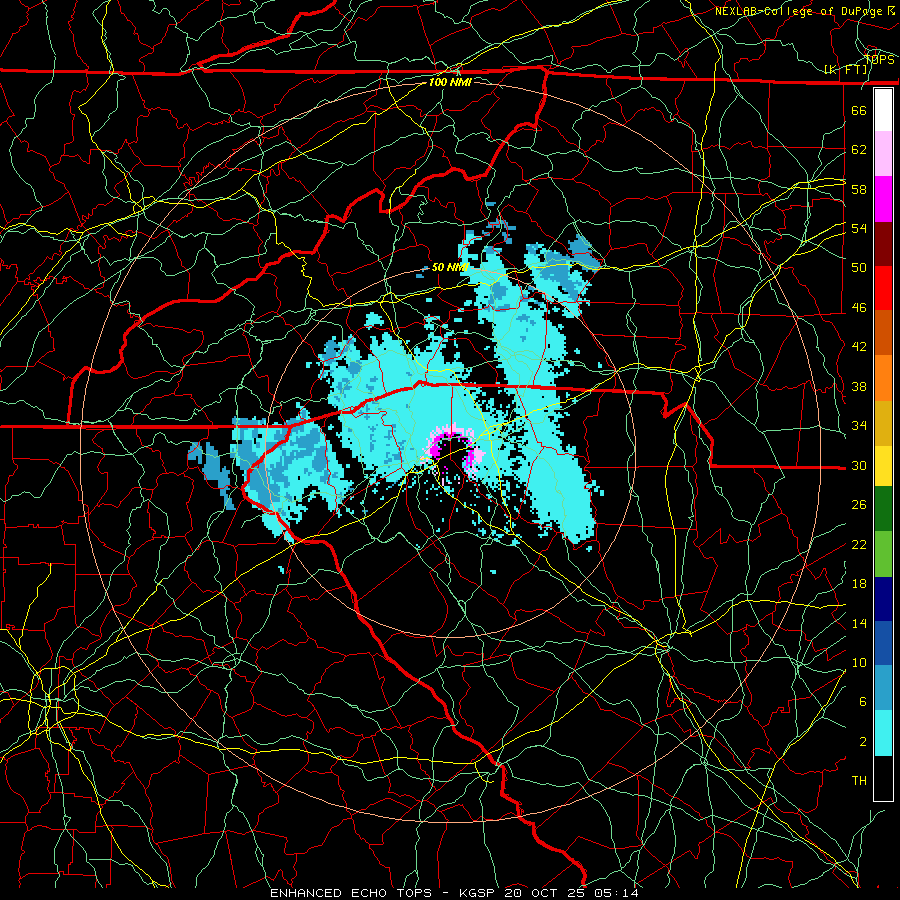Click the 'ENHANCED ECHO TOPS' product title

tap(351, 893)
